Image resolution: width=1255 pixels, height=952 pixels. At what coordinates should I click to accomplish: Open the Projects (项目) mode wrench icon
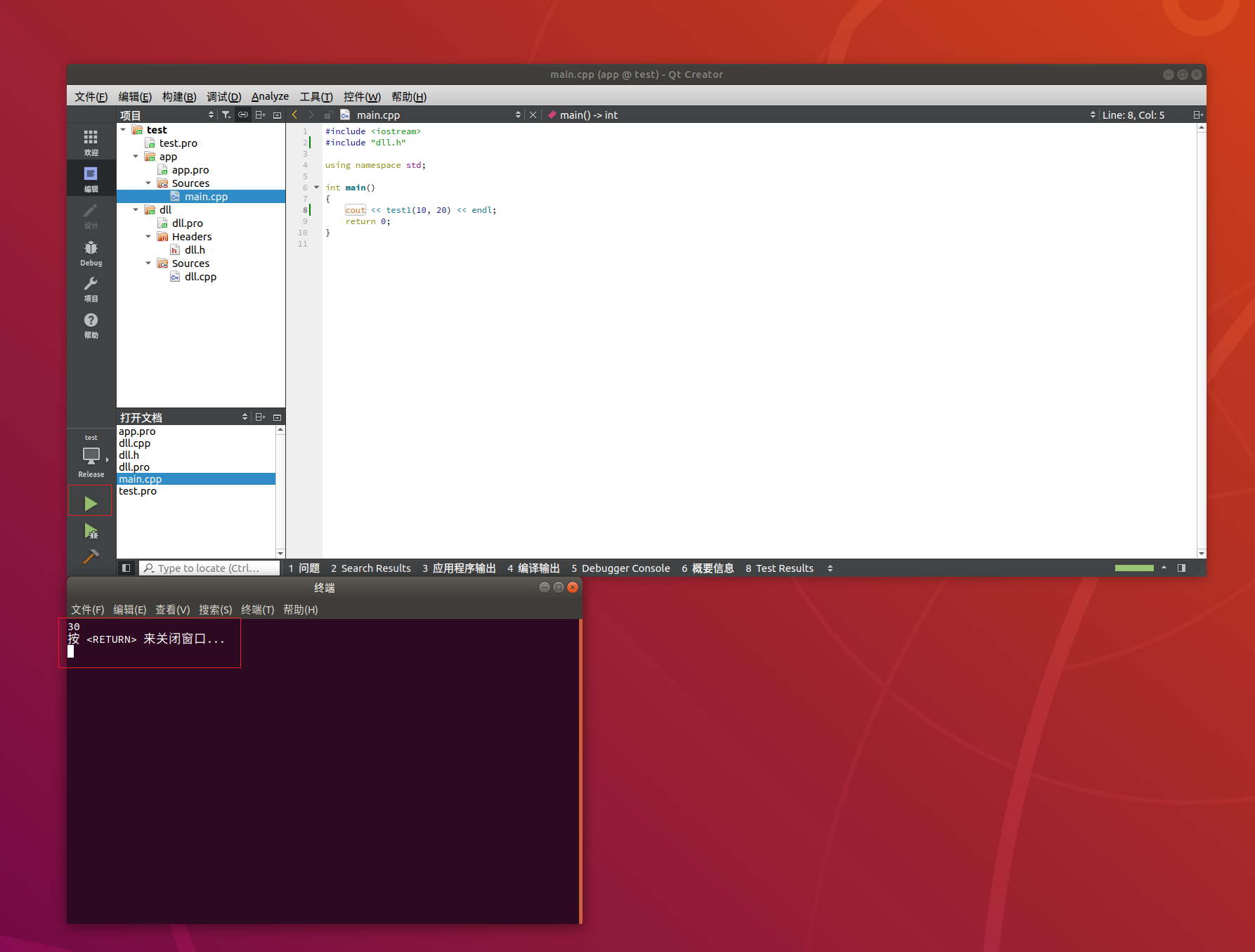(x=91, y=289)
